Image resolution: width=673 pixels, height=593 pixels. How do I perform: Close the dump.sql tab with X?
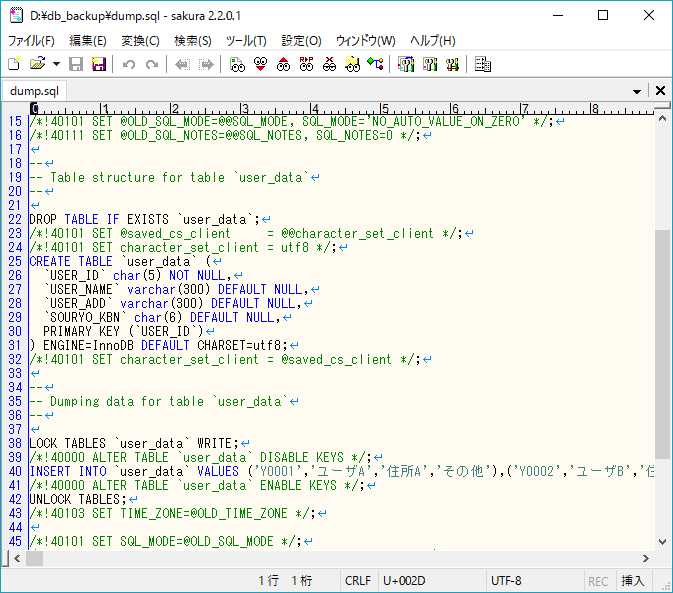tap(660, 91)
